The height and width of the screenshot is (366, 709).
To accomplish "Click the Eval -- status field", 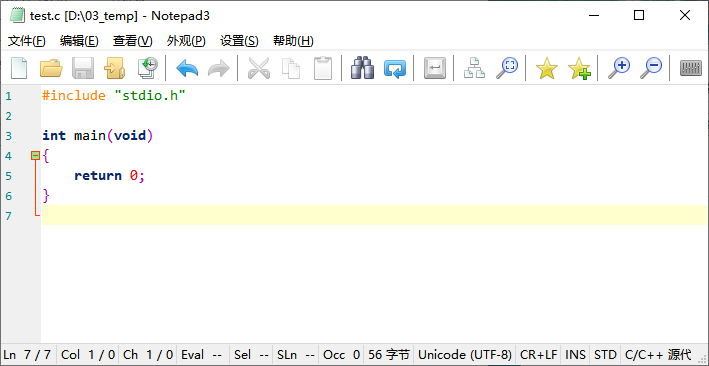I will (x=202, y=355).
